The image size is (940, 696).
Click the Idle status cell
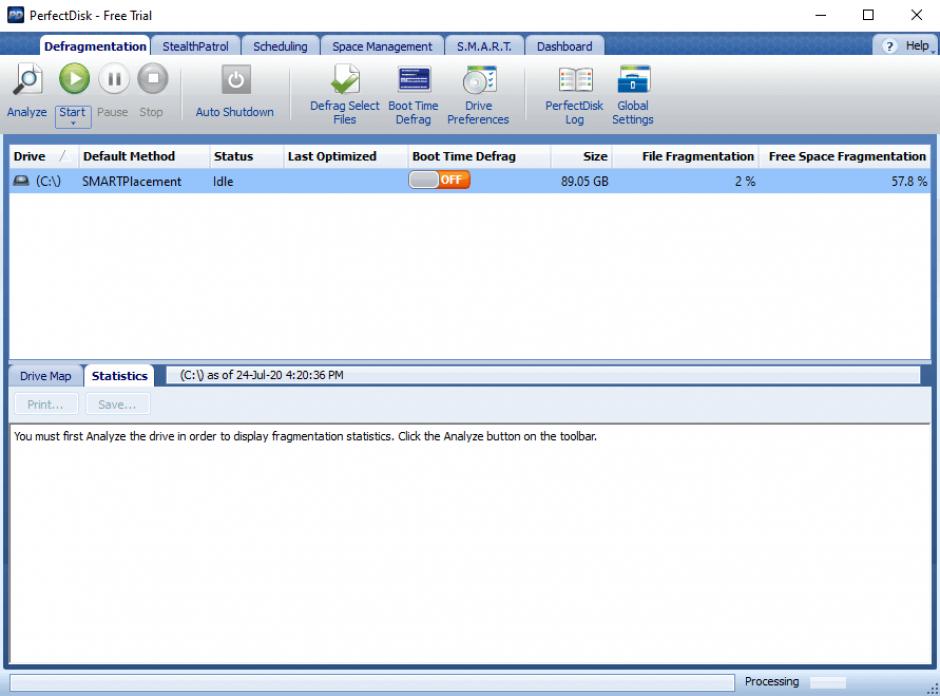pos(223,181)
